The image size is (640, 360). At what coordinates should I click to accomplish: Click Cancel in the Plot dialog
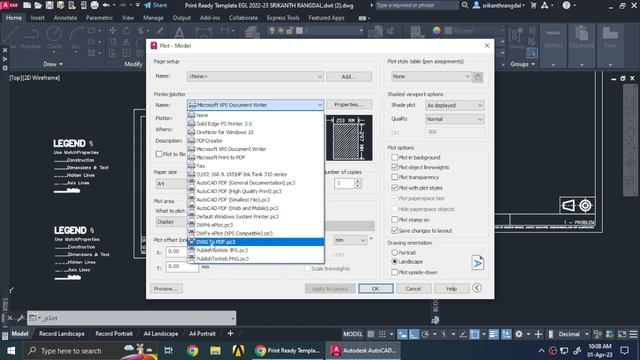click(x=413, y=289)
